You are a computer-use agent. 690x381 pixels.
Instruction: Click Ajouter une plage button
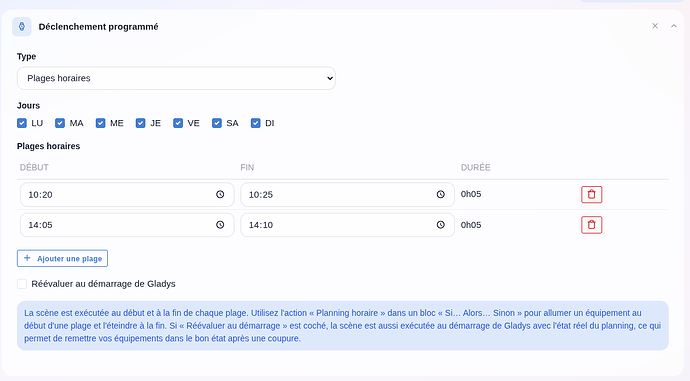tap(62, 258)
